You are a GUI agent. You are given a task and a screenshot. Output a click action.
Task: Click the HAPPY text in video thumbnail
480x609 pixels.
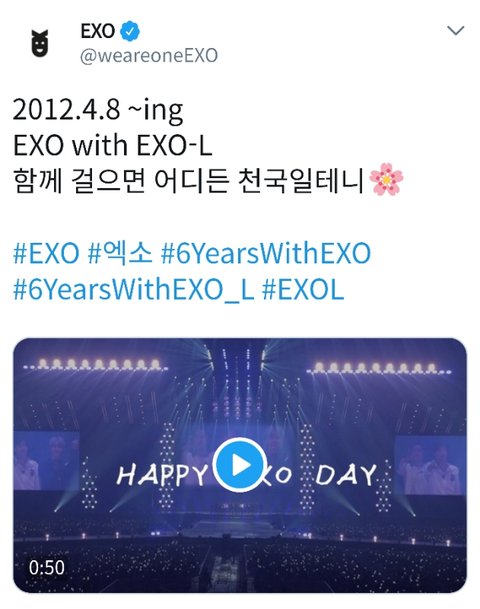(162, 475)
